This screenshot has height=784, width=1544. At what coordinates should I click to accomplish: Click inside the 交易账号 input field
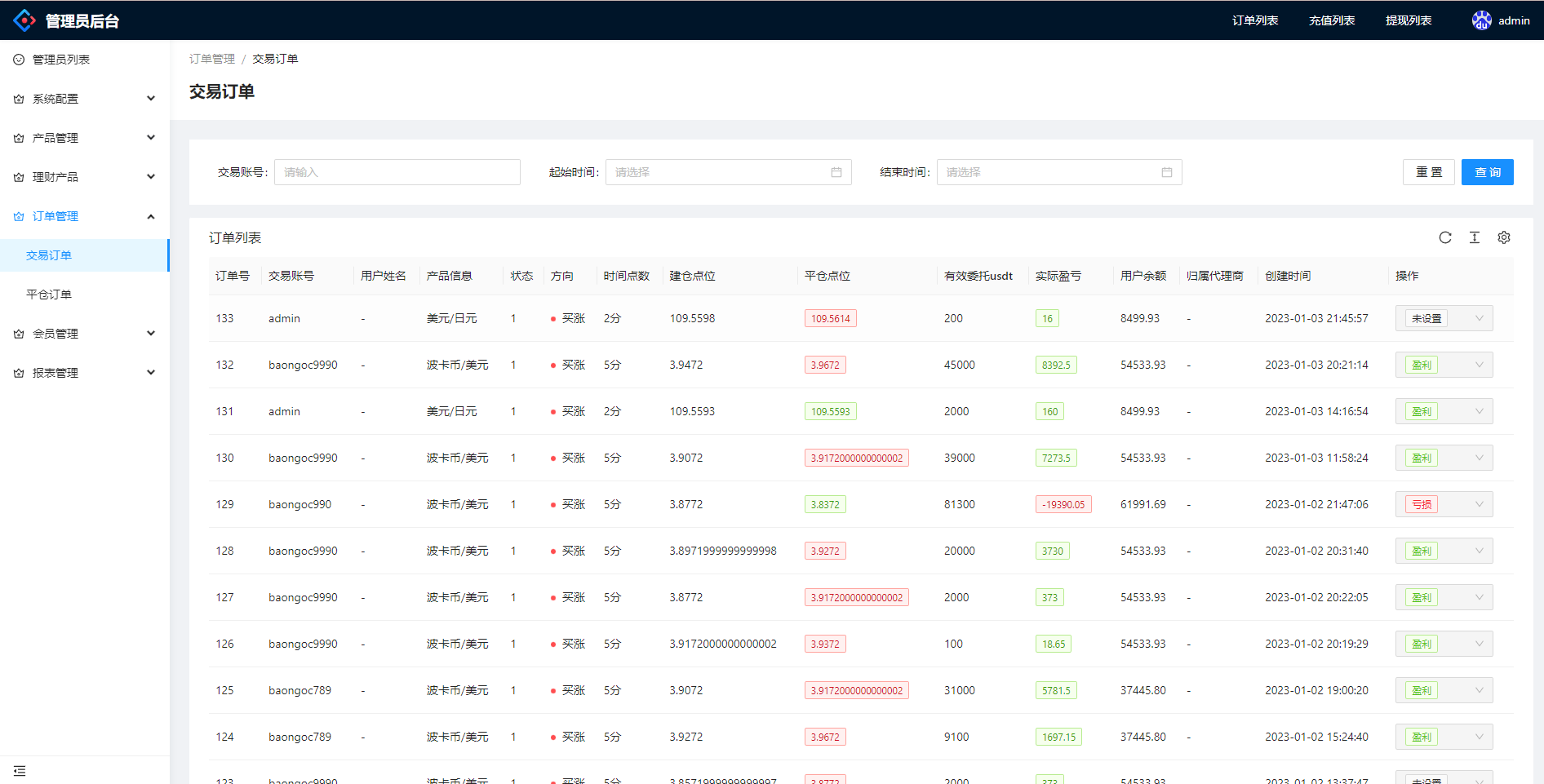(397, 172)
